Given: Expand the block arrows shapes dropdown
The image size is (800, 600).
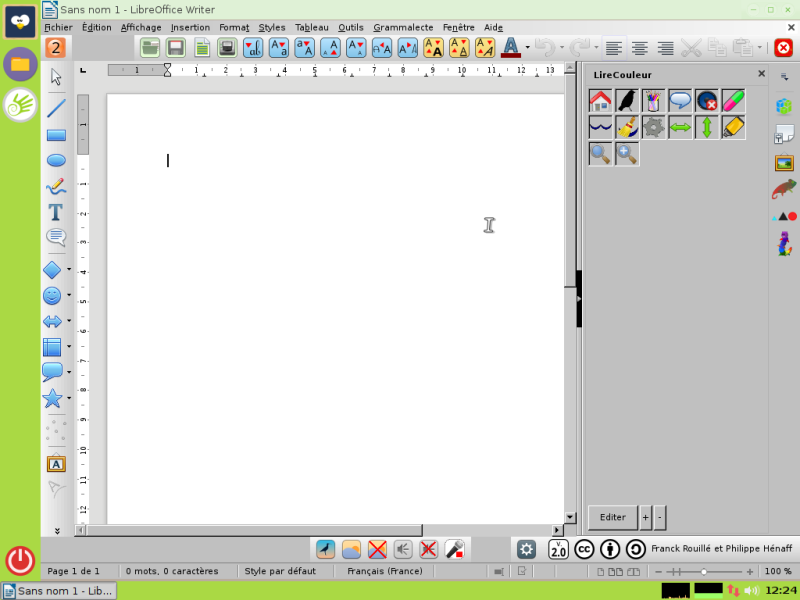Looking at the screenshot, I should tap(69, 321).
